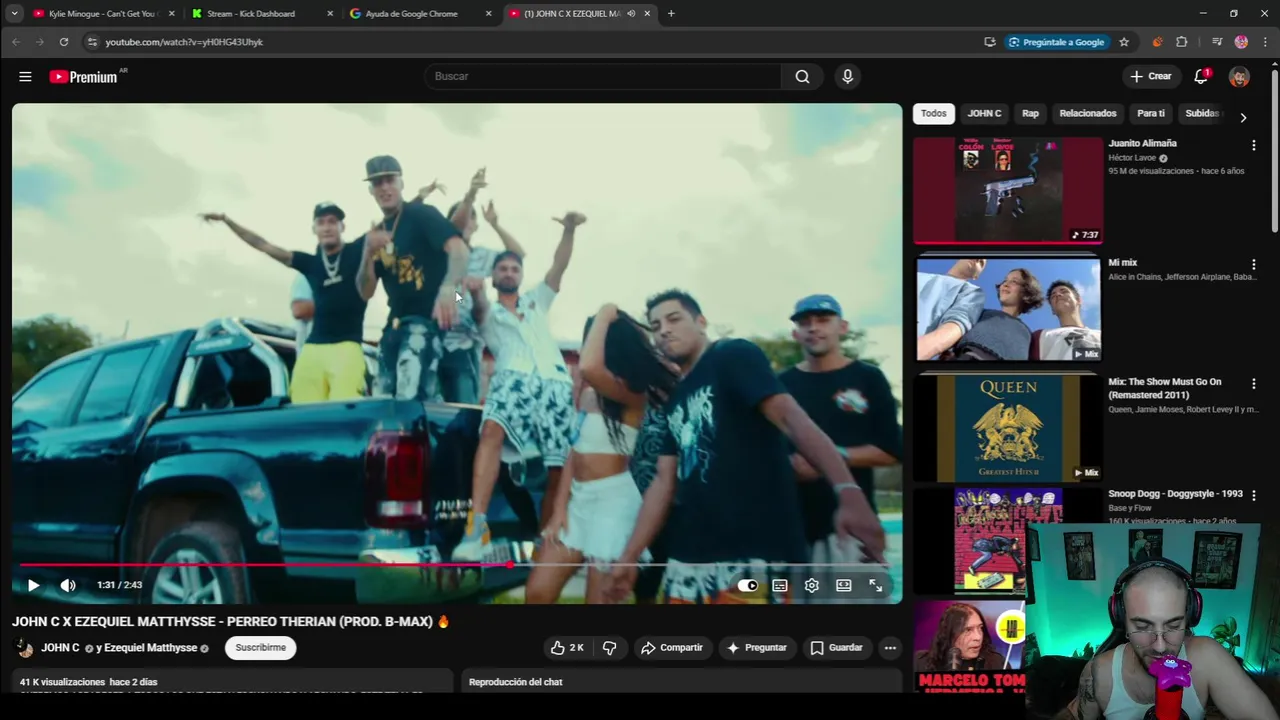Select the Rap filter chip
Screen dimensions: 1280x720
pyautogui.click(x=1030, y=113)
